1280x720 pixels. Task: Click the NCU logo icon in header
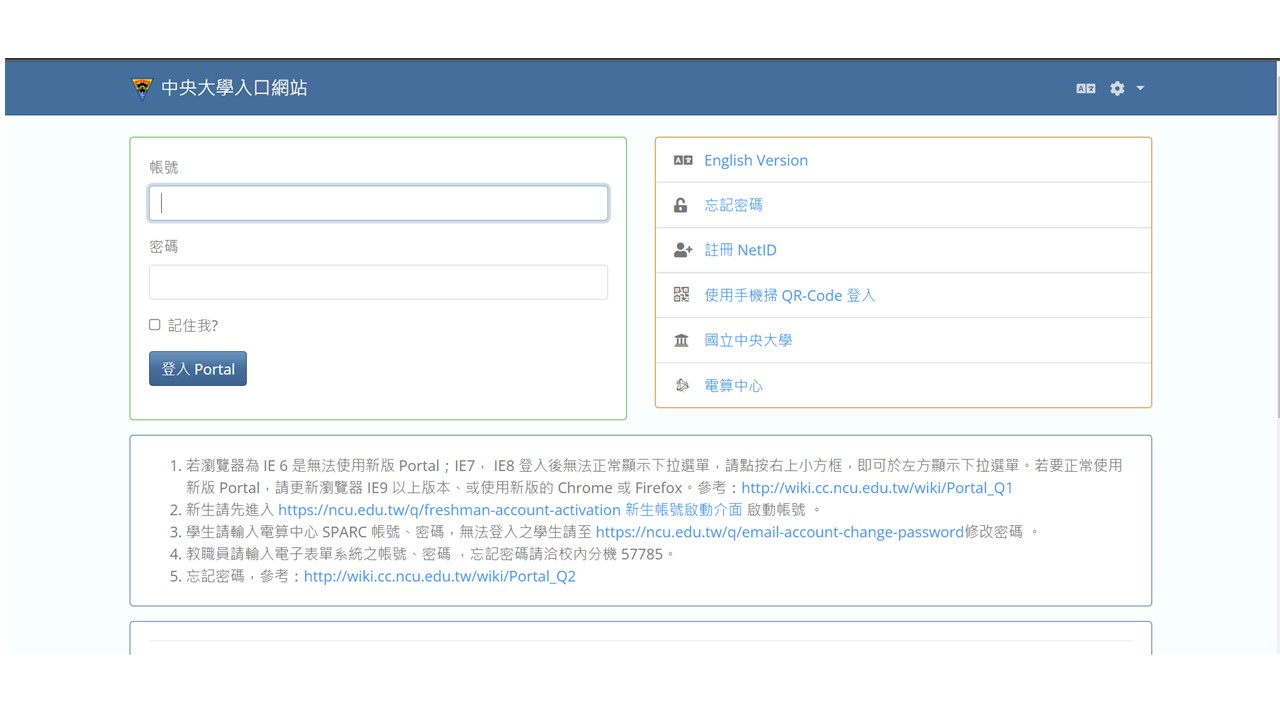click(x=143, y=88)
